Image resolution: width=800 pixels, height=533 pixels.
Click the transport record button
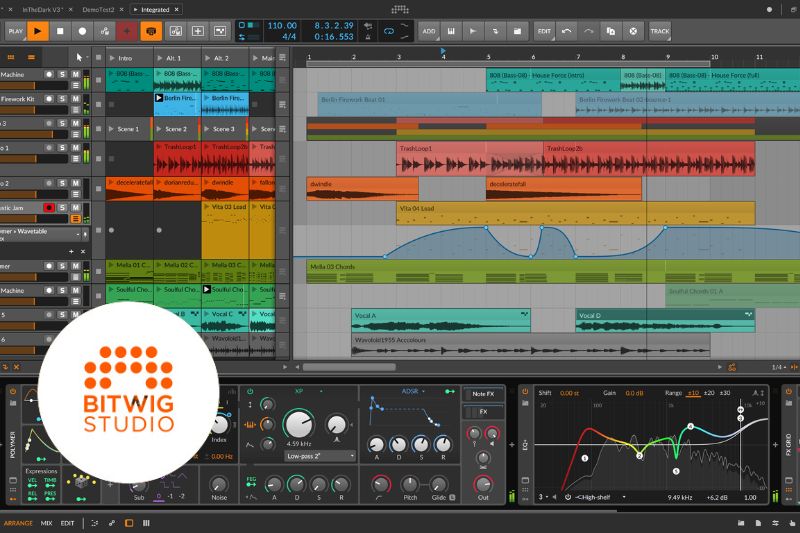tap(82, 31)
